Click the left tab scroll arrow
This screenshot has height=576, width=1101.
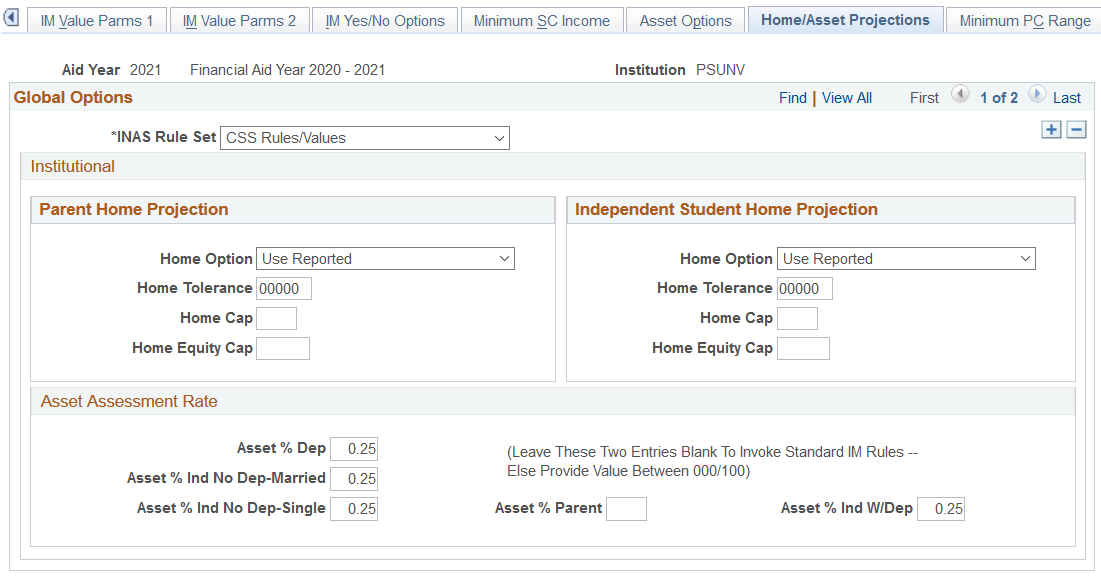click(11, 18)
